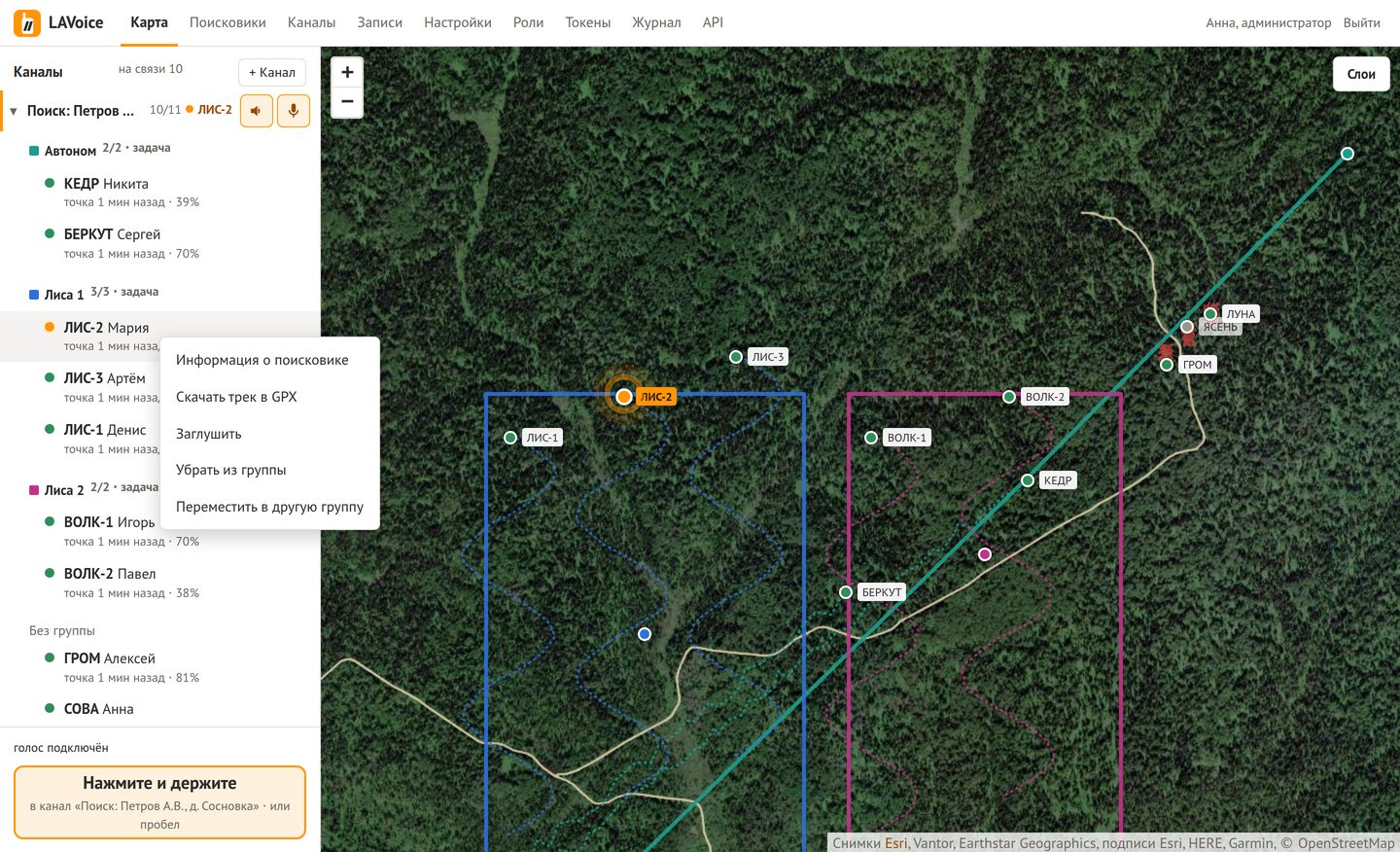Open the Журнал tab
Image resolution: width=1400 pixels, height=852 pixels.
pos(656,22)
